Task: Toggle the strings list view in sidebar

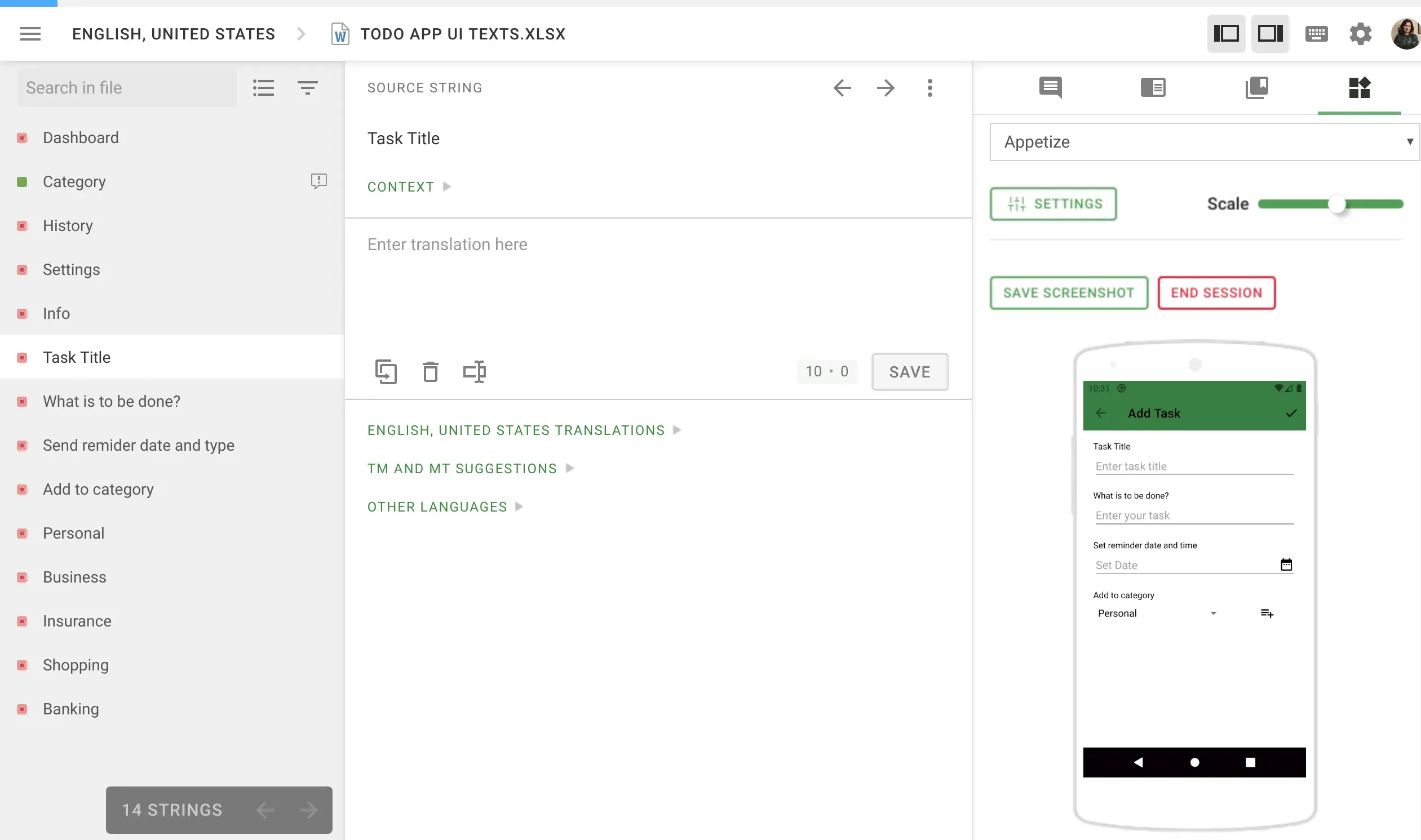Action: tap(263, 88)
